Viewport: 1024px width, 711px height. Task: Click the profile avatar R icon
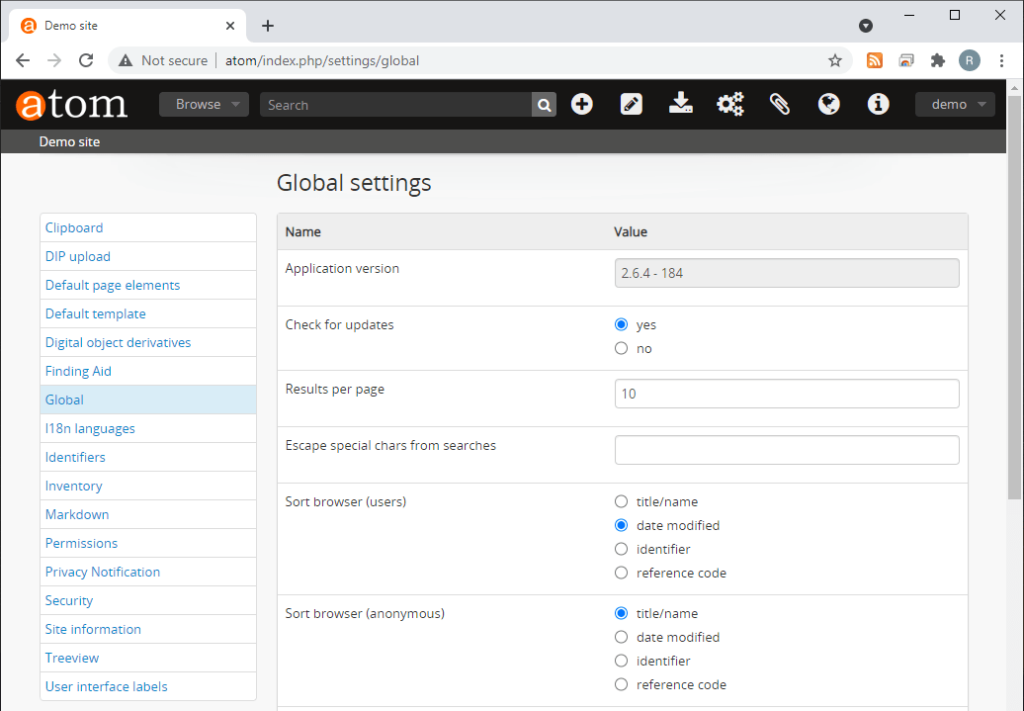(969, 61)
